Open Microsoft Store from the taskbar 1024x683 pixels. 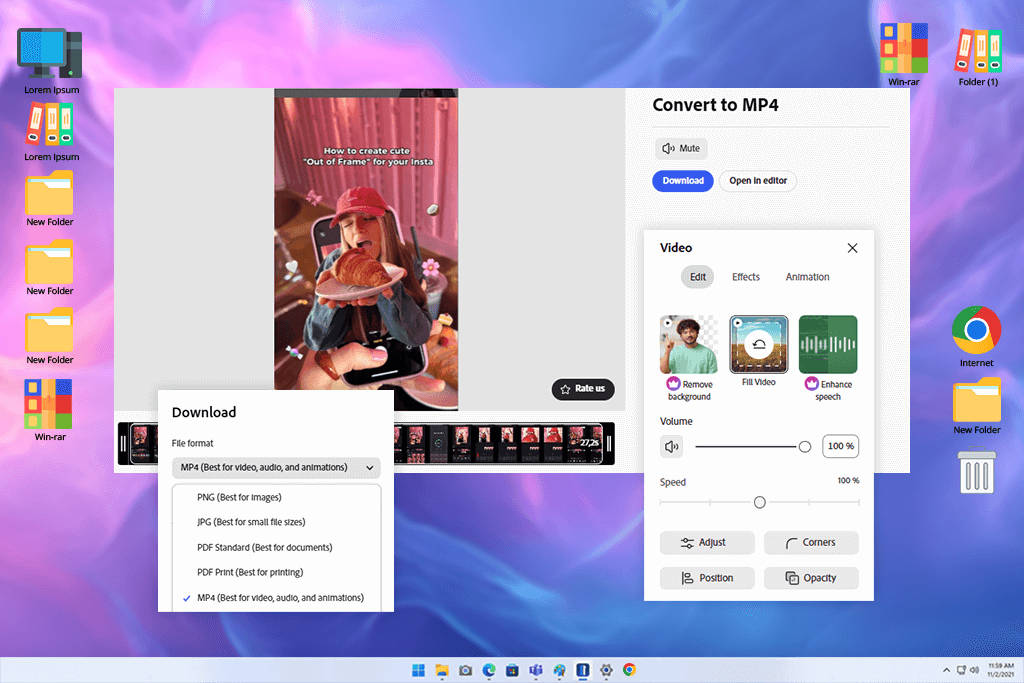tap(512, 670)
